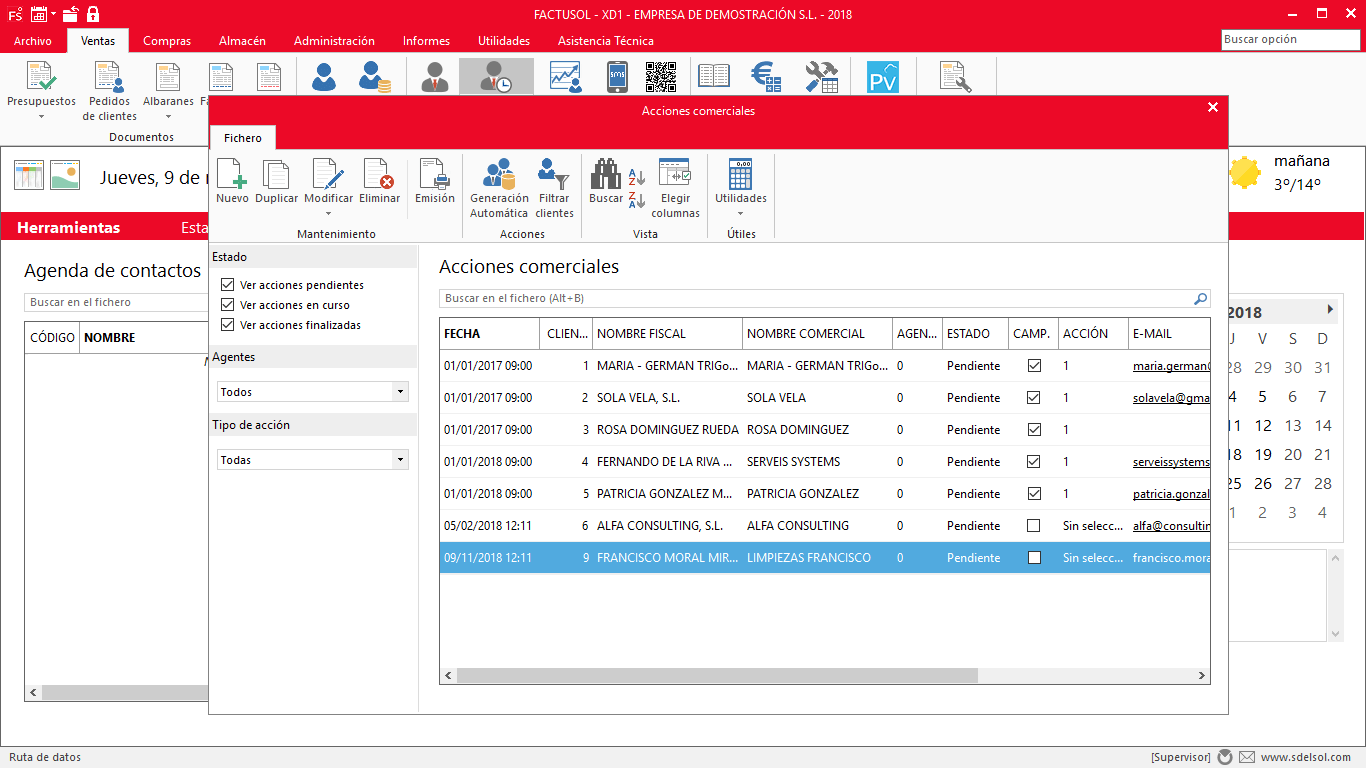Expand the Utilidades dropdown arrow in the dialog
The image size is (1366, 768).
(741, 213)
